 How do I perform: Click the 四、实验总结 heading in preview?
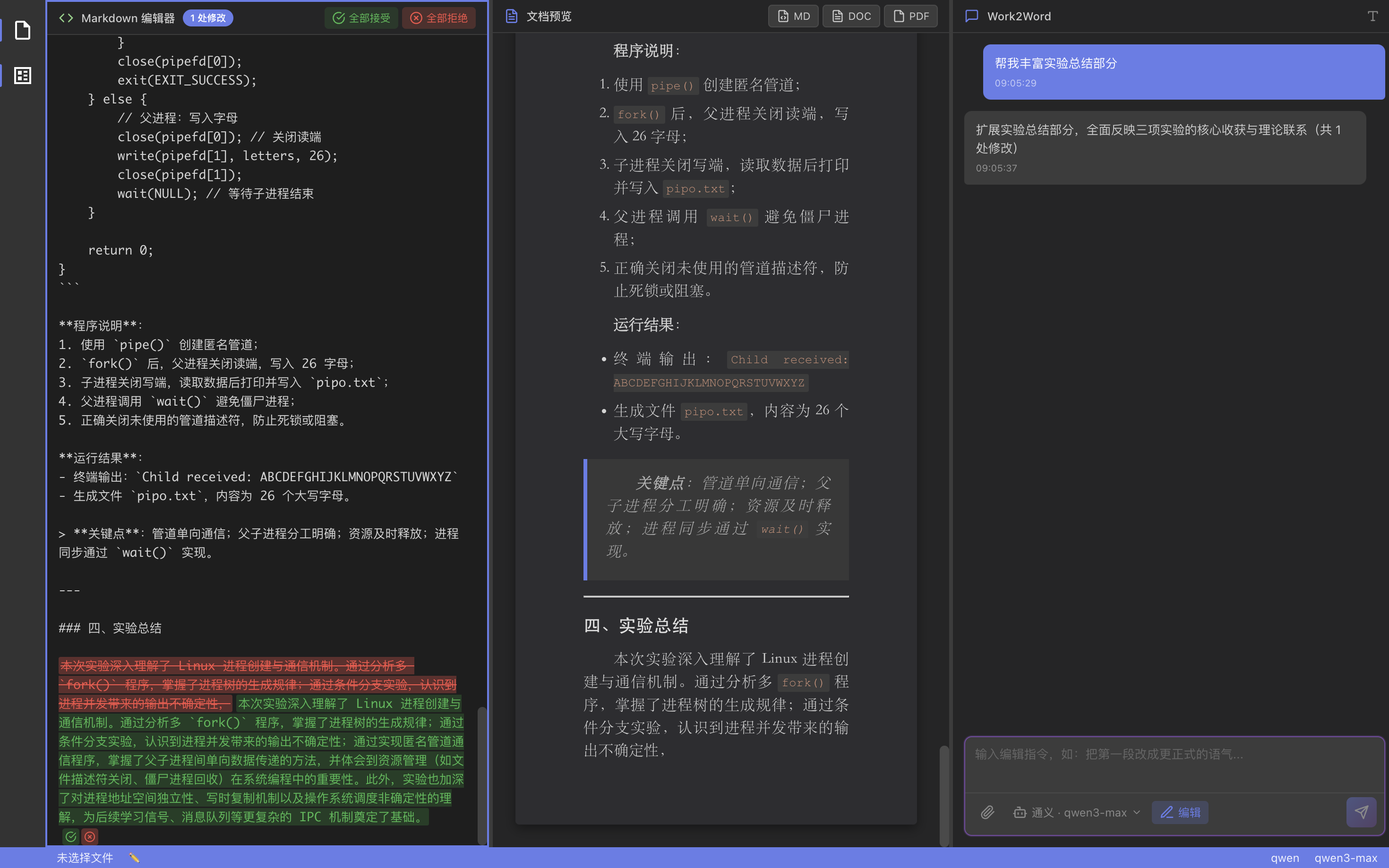coord(636,625)
